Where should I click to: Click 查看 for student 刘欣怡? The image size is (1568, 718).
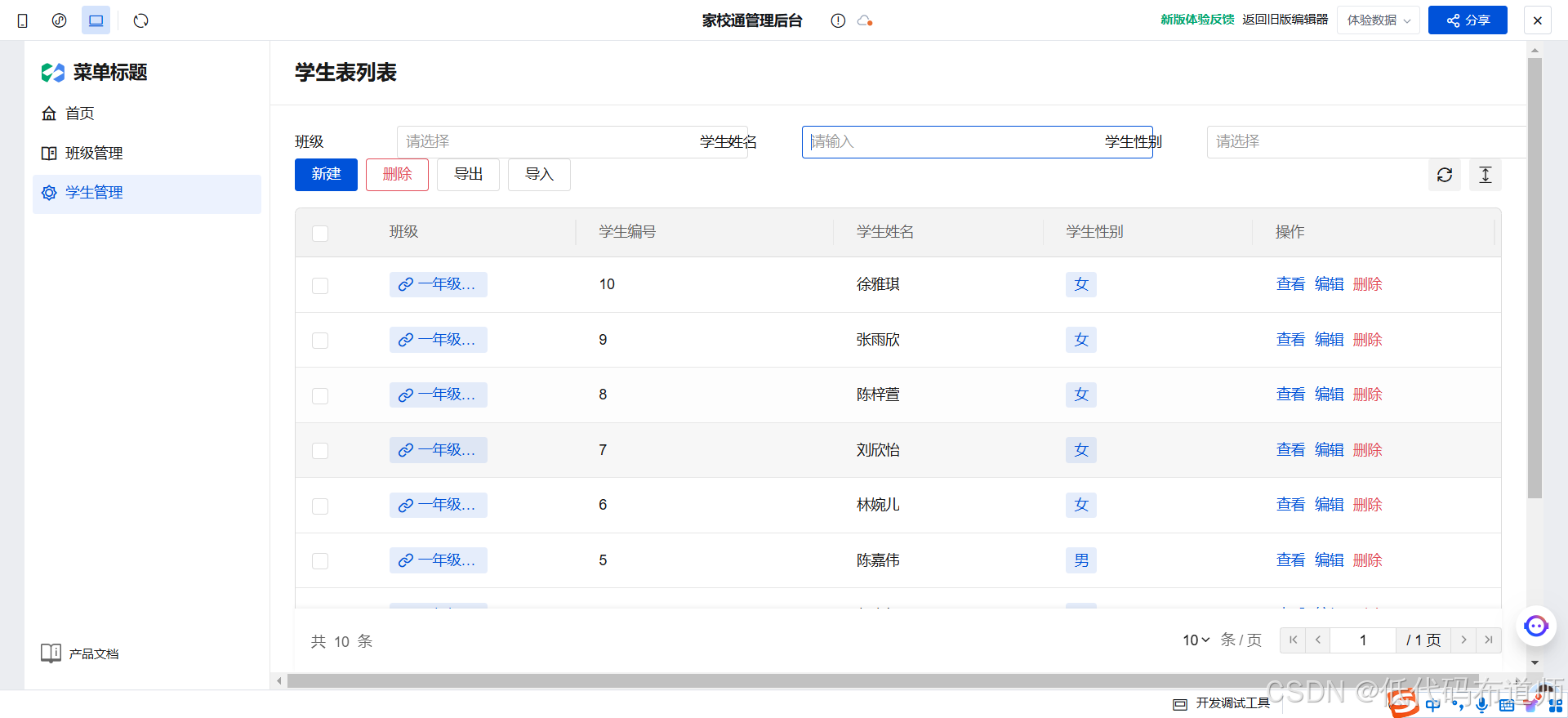(1290, 450)
